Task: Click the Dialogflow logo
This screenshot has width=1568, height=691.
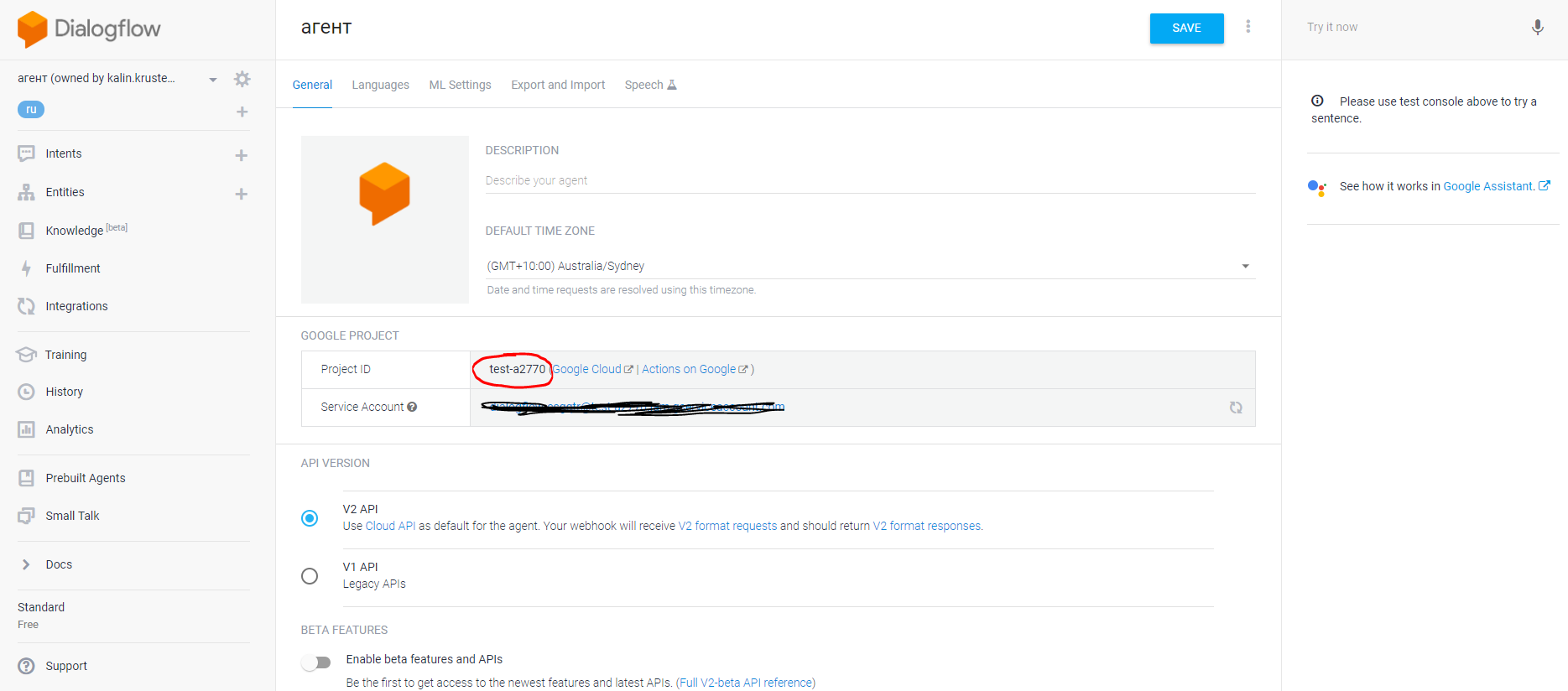Action: (x=89, y=29)
